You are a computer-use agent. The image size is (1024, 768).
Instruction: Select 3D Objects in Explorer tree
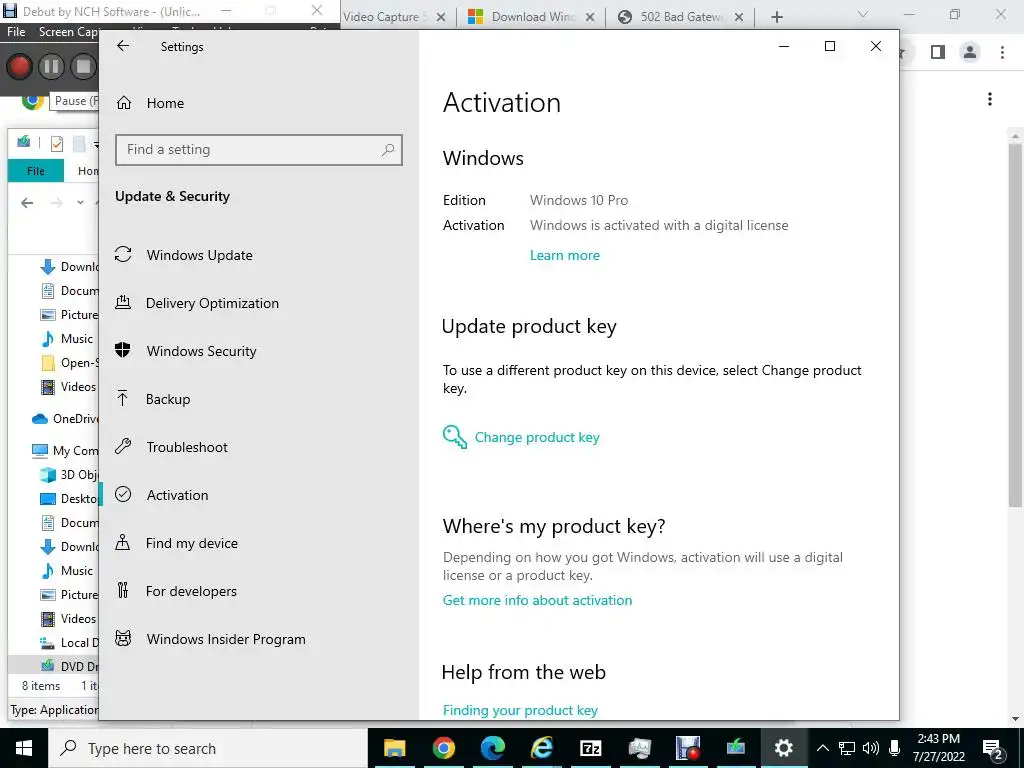69,475
